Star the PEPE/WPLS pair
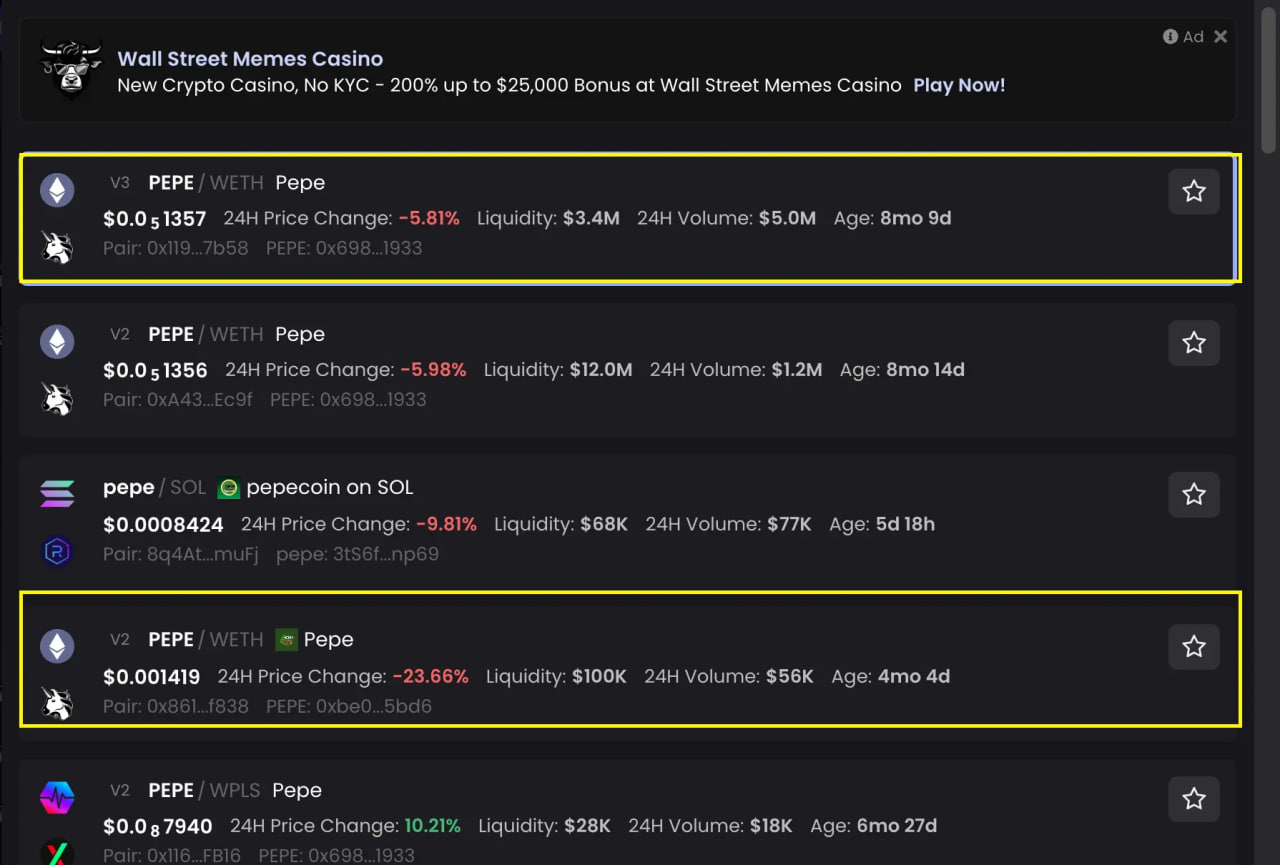This screenshot has width=1280, height=865. click(x=1194, y=799)
